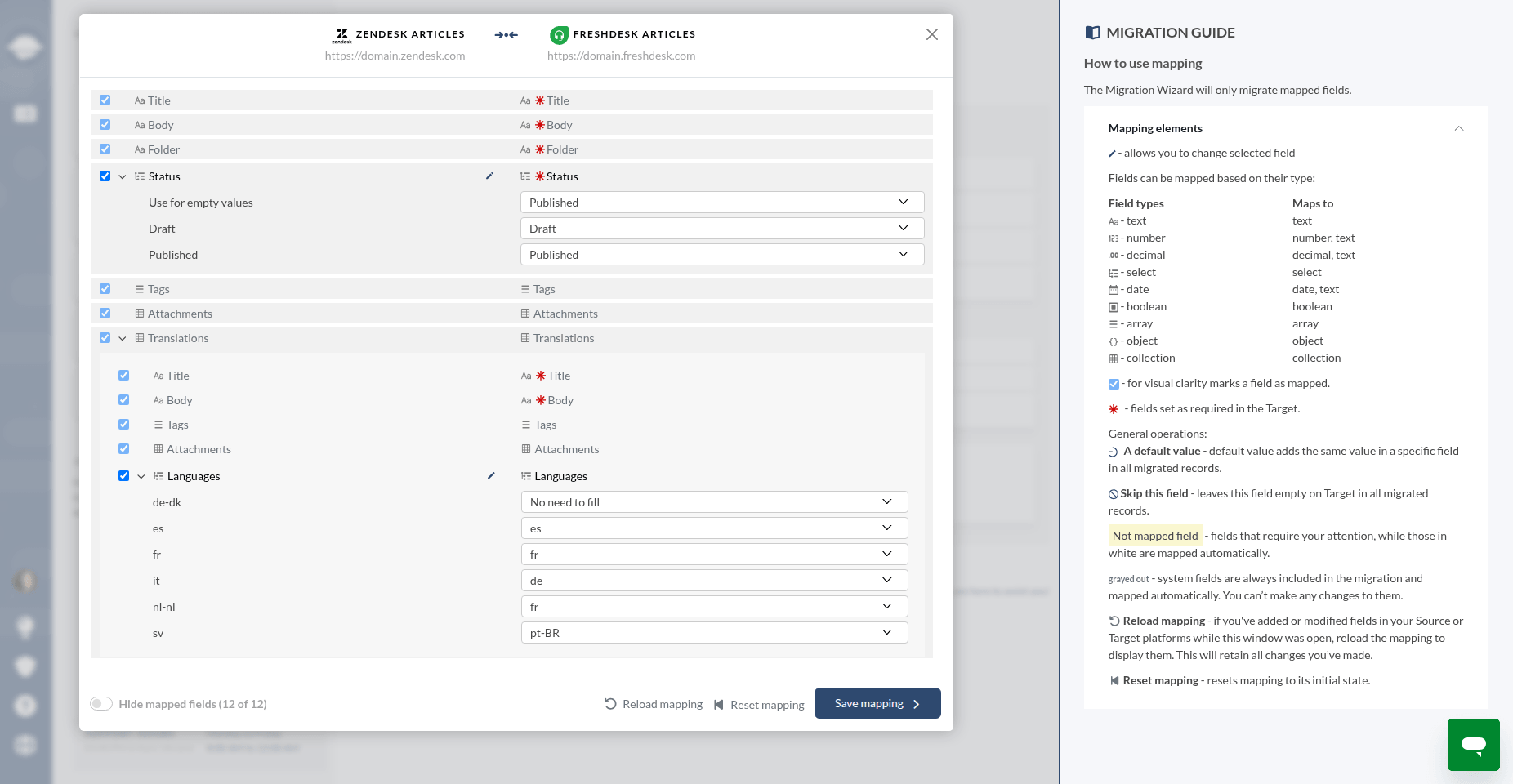Collapse the Status field expander chevron
1513x784 pixels.
click(123, 176)
